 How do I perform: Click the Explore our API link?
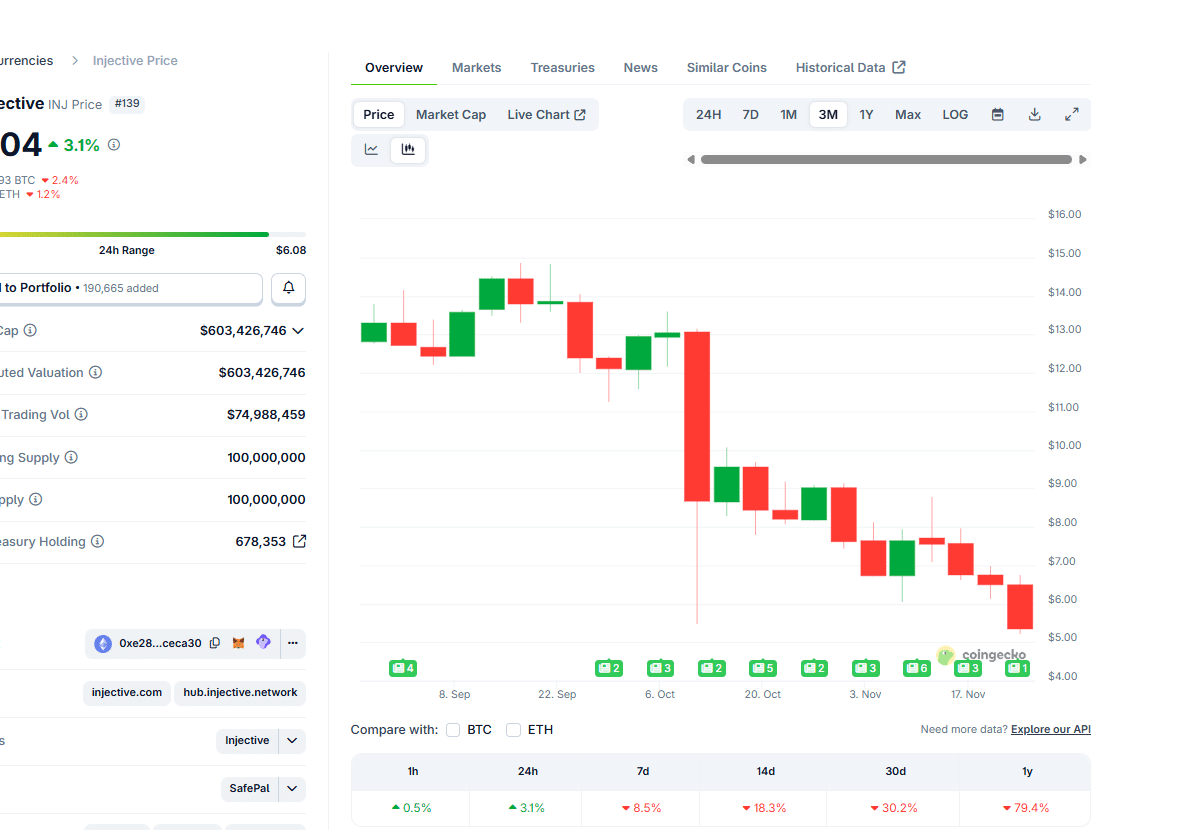coord(1050,730)
